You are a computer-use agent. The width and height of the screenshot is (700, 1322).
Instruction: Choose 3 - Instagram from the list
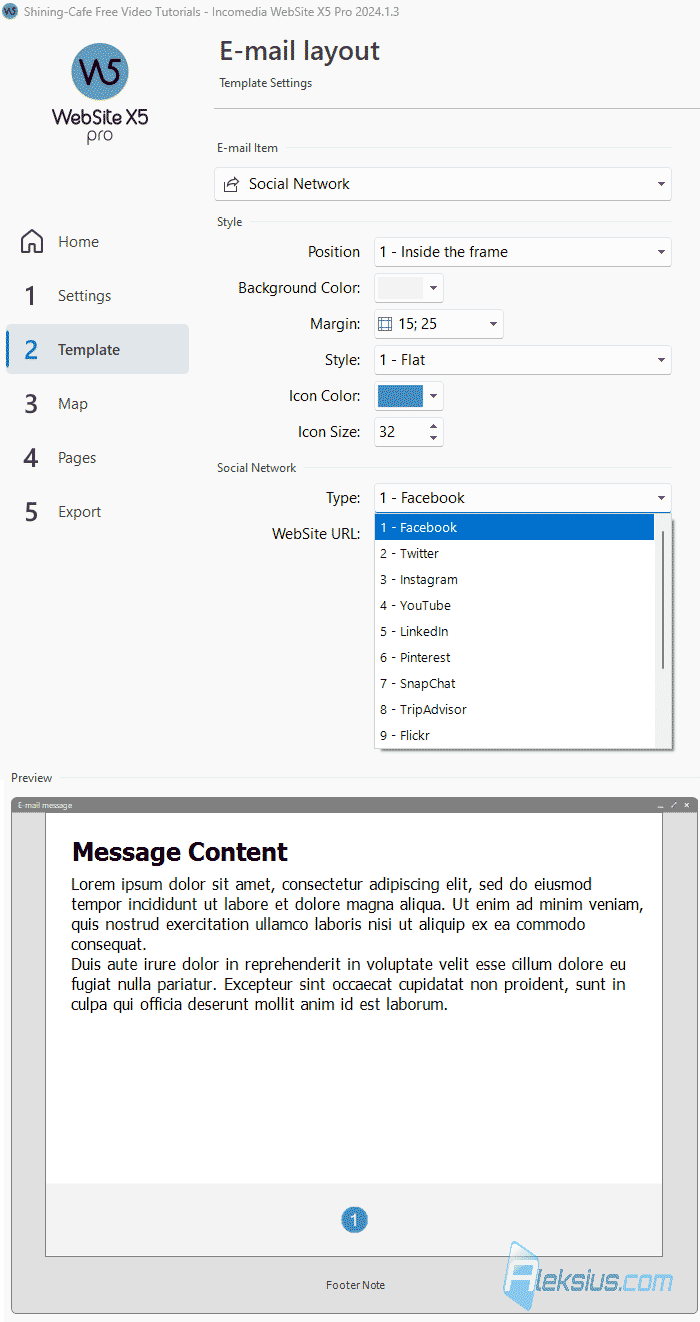point(514,579)
